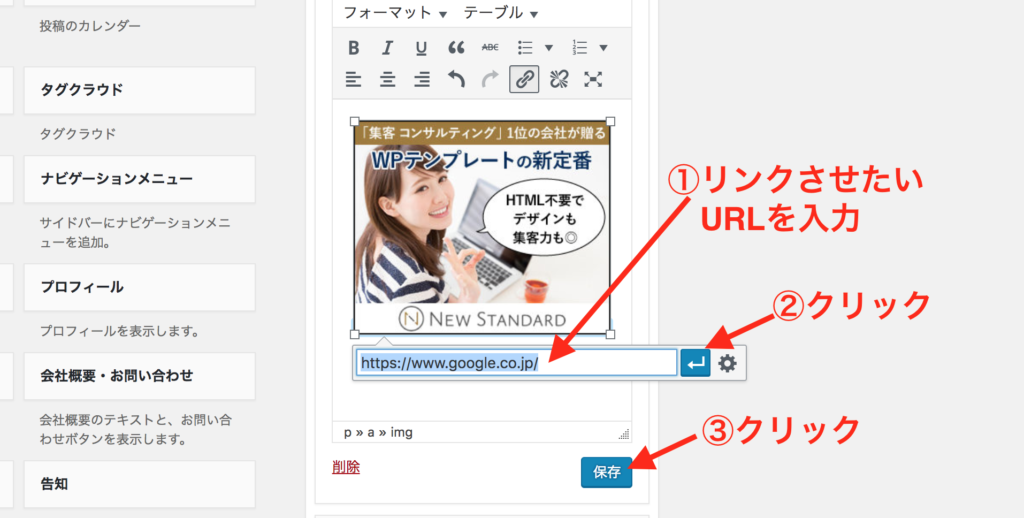Image resolution: width=1024 pixels, height=518 pixels.
Task: Undo the last edit
Action: pos(456,79)
